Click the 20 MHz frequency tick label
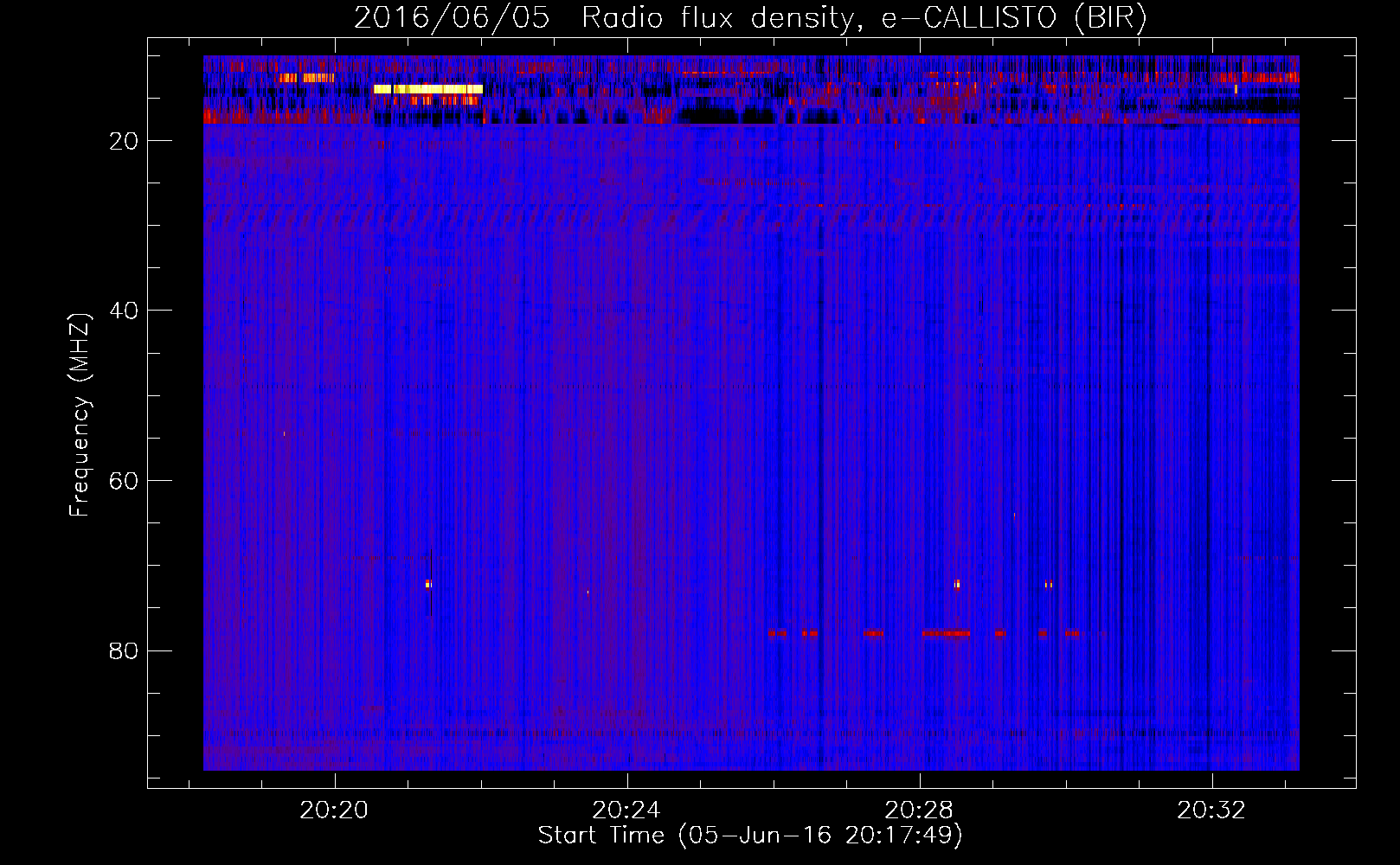Image resolution: width=1400 pixels, height=865 pixels. [124, 141]
